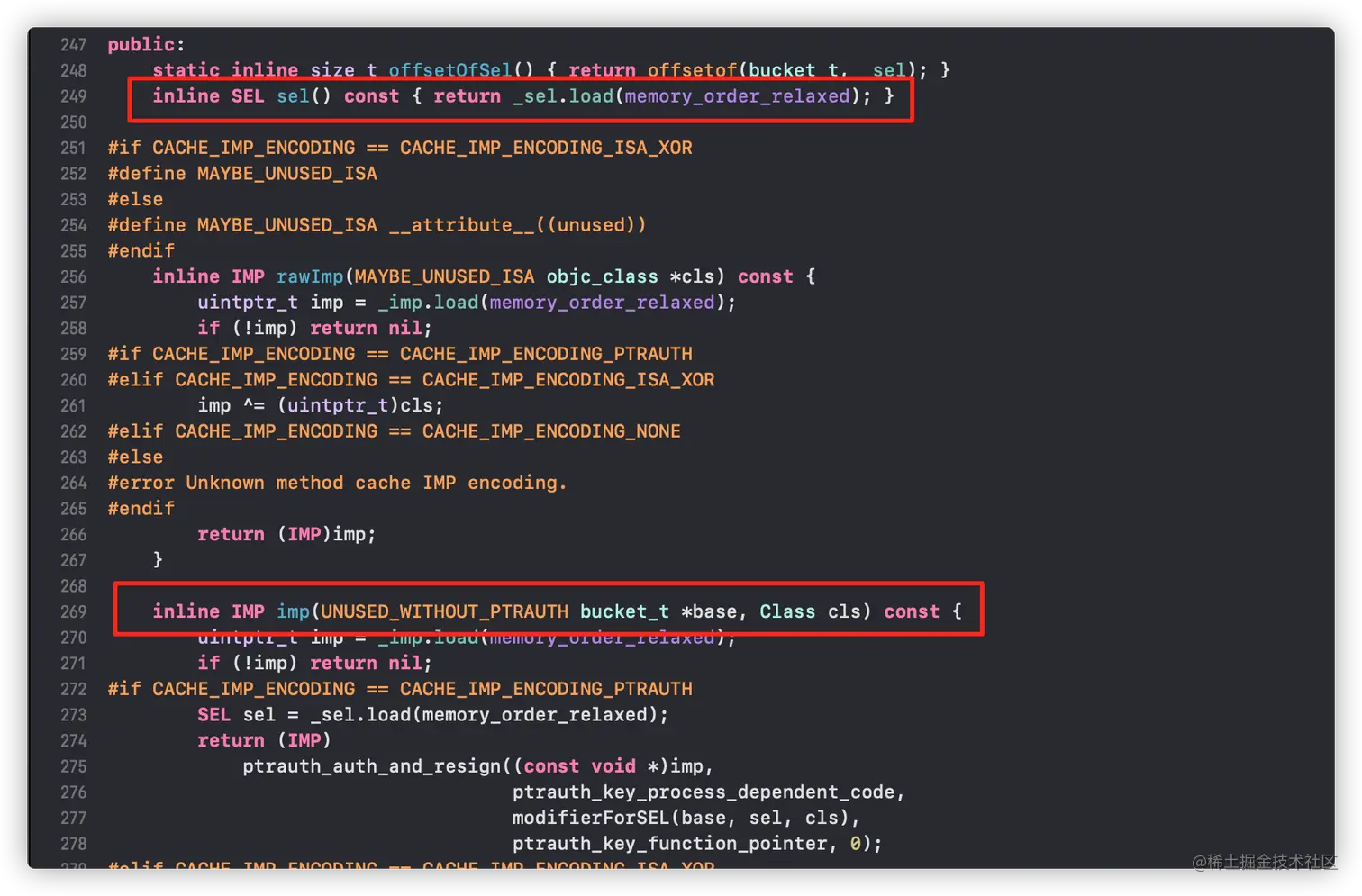
Task: Click the "rawImp" function name
Action: pos(310,276)
